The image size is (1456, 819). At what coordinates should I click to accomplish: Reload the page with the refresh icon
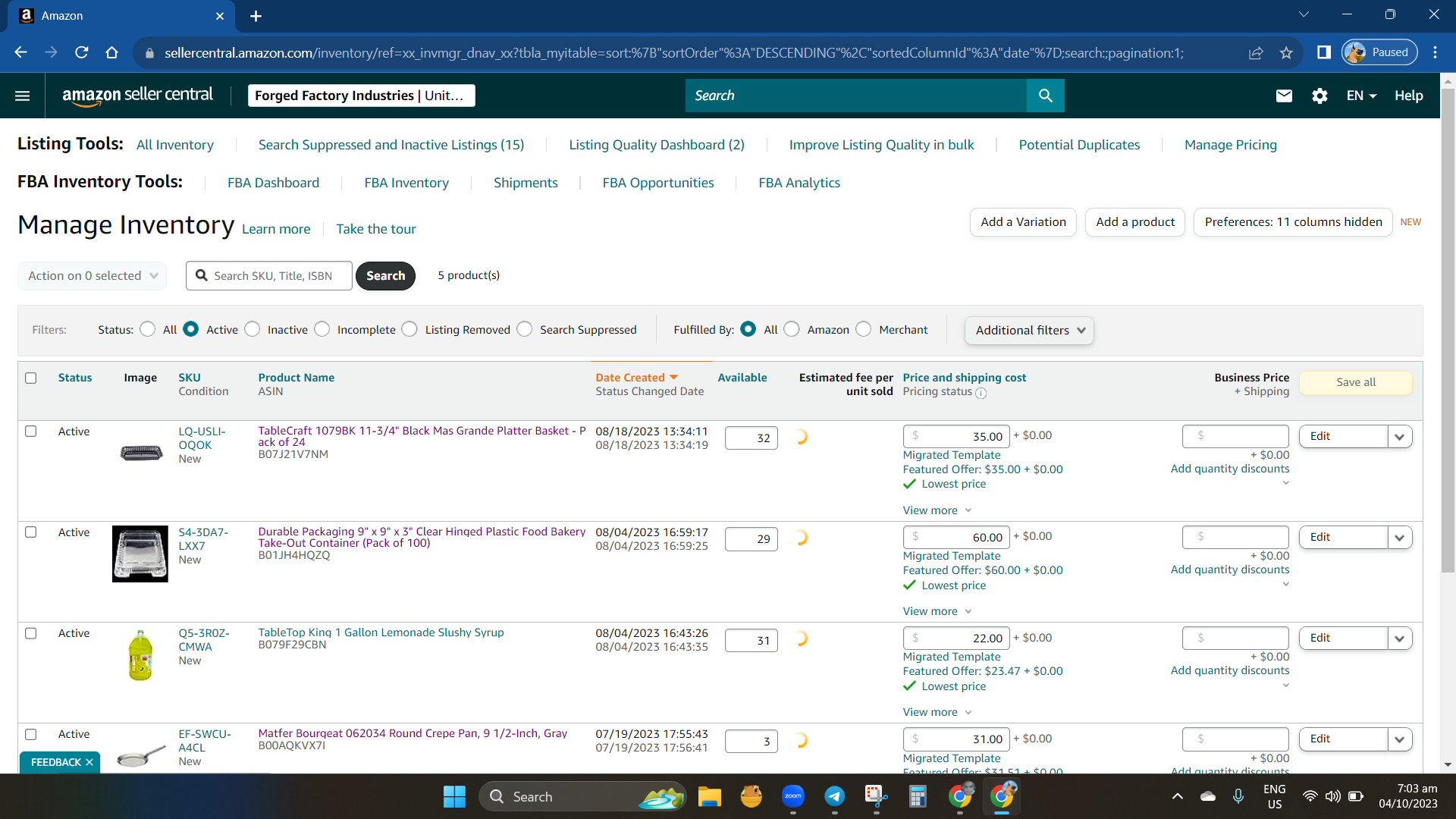tap(81, 52)
